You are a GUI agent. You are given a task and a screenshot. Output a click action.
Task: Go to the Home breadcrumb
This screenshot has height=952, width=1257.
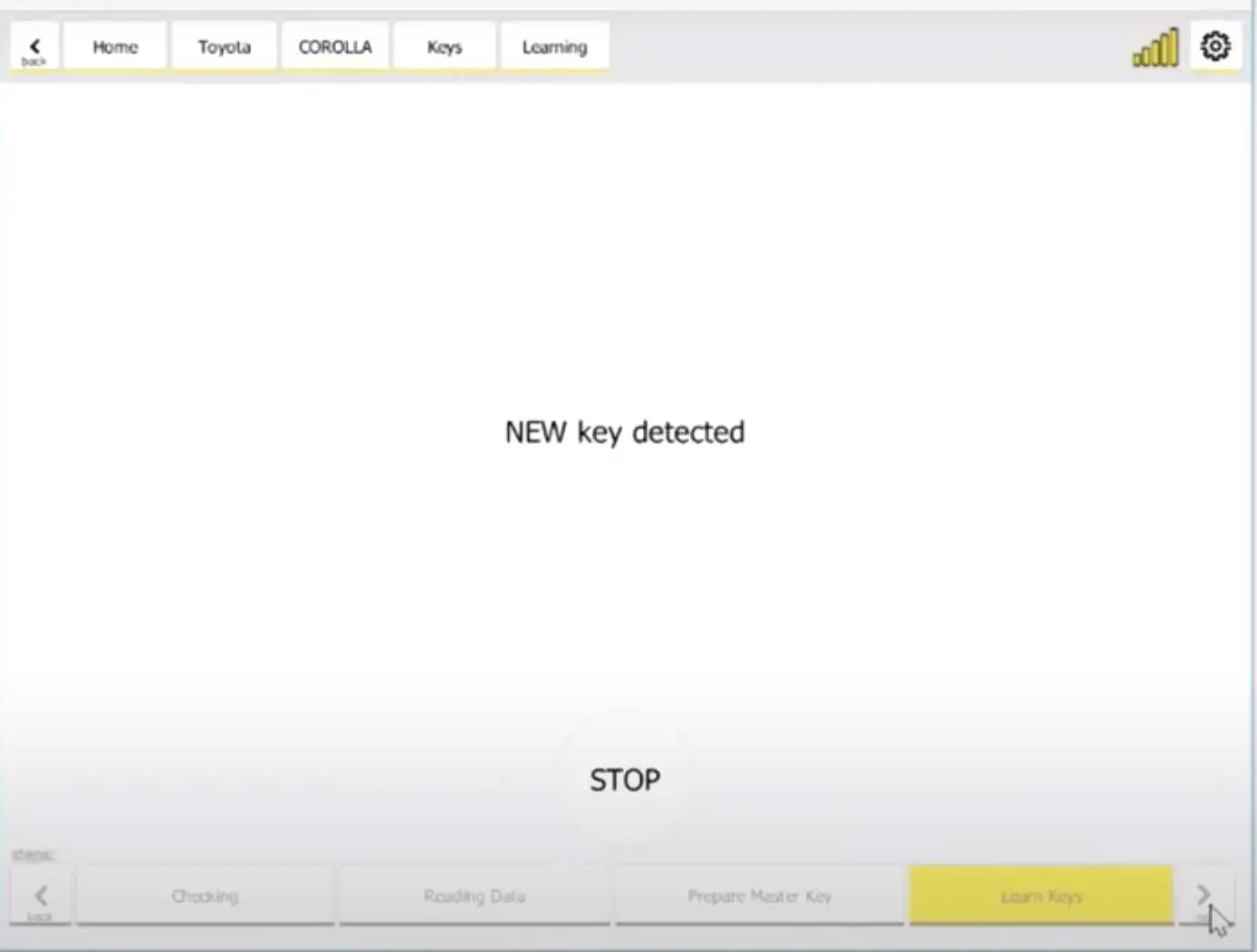tap(115, 47)
